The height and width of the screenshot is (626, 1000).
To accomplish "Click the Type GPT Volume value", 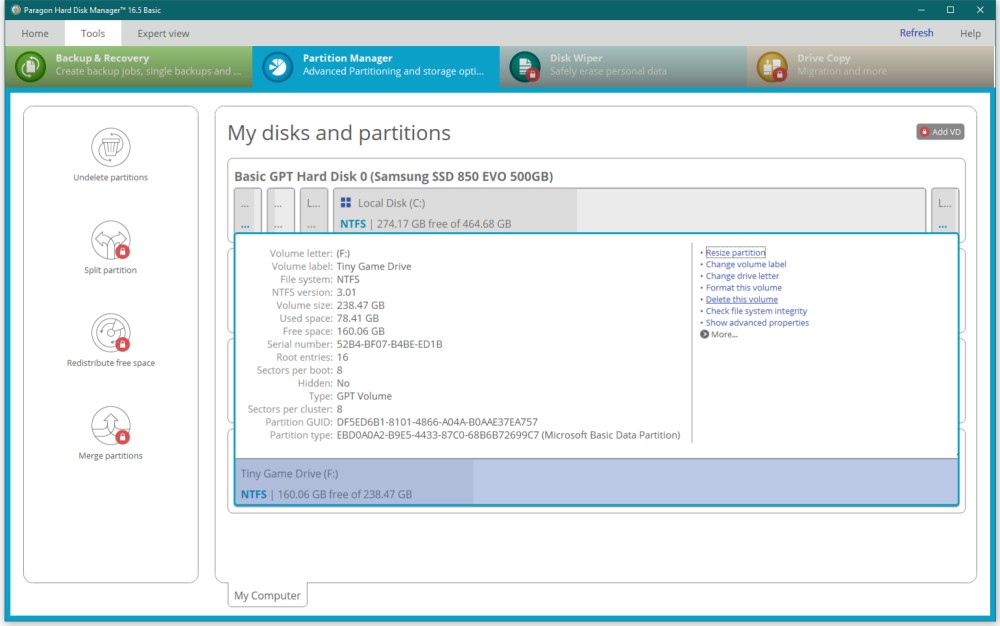I will (364, 396).
